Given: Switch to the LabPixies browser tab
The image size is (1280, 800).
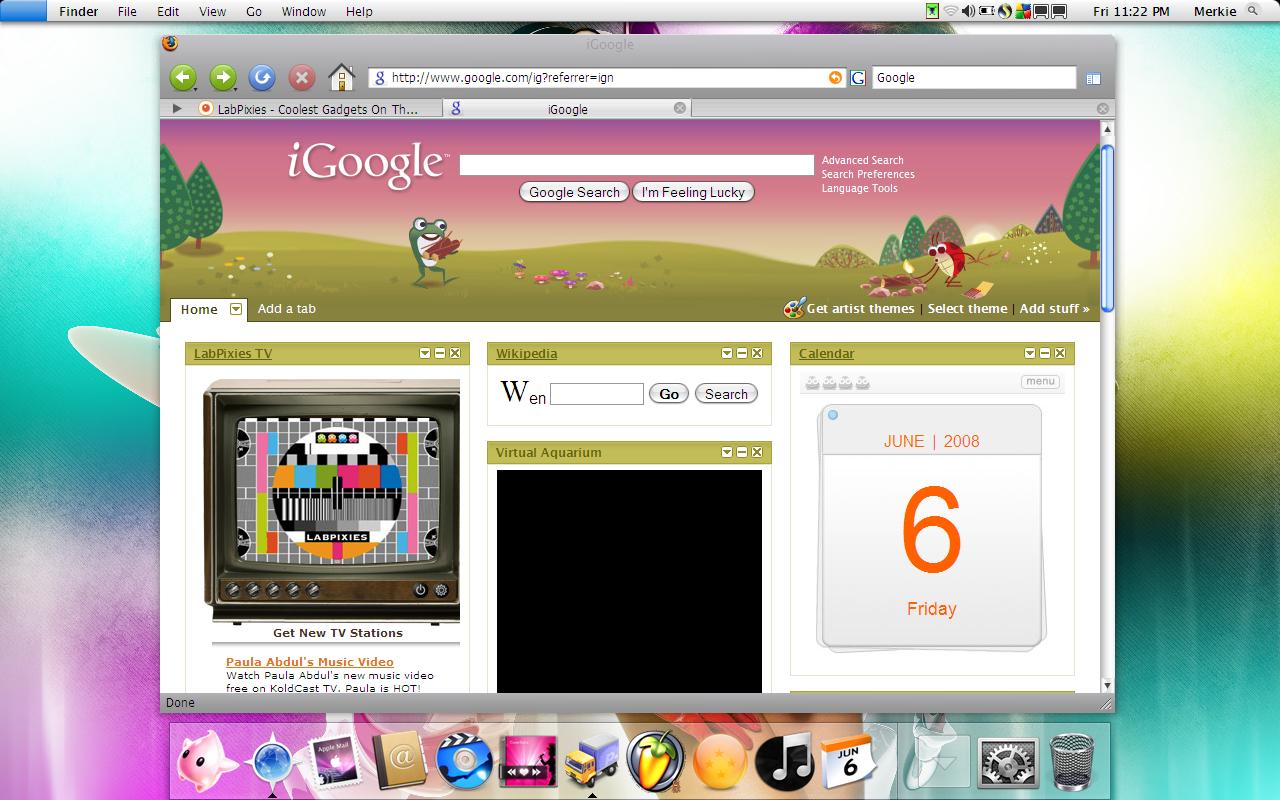Looking at the screenshot, I should point(317,109).
